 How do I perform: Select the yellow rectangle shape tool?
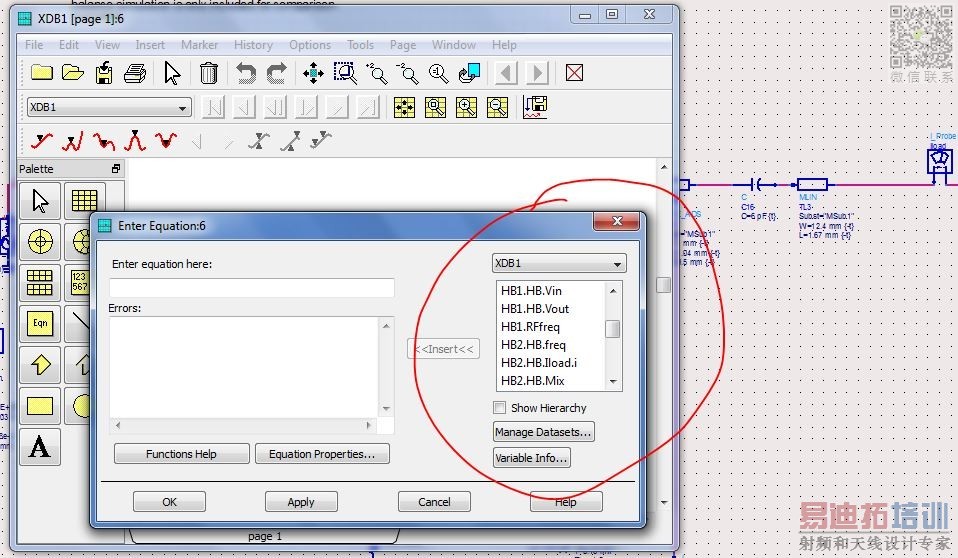tap(40, 406)
